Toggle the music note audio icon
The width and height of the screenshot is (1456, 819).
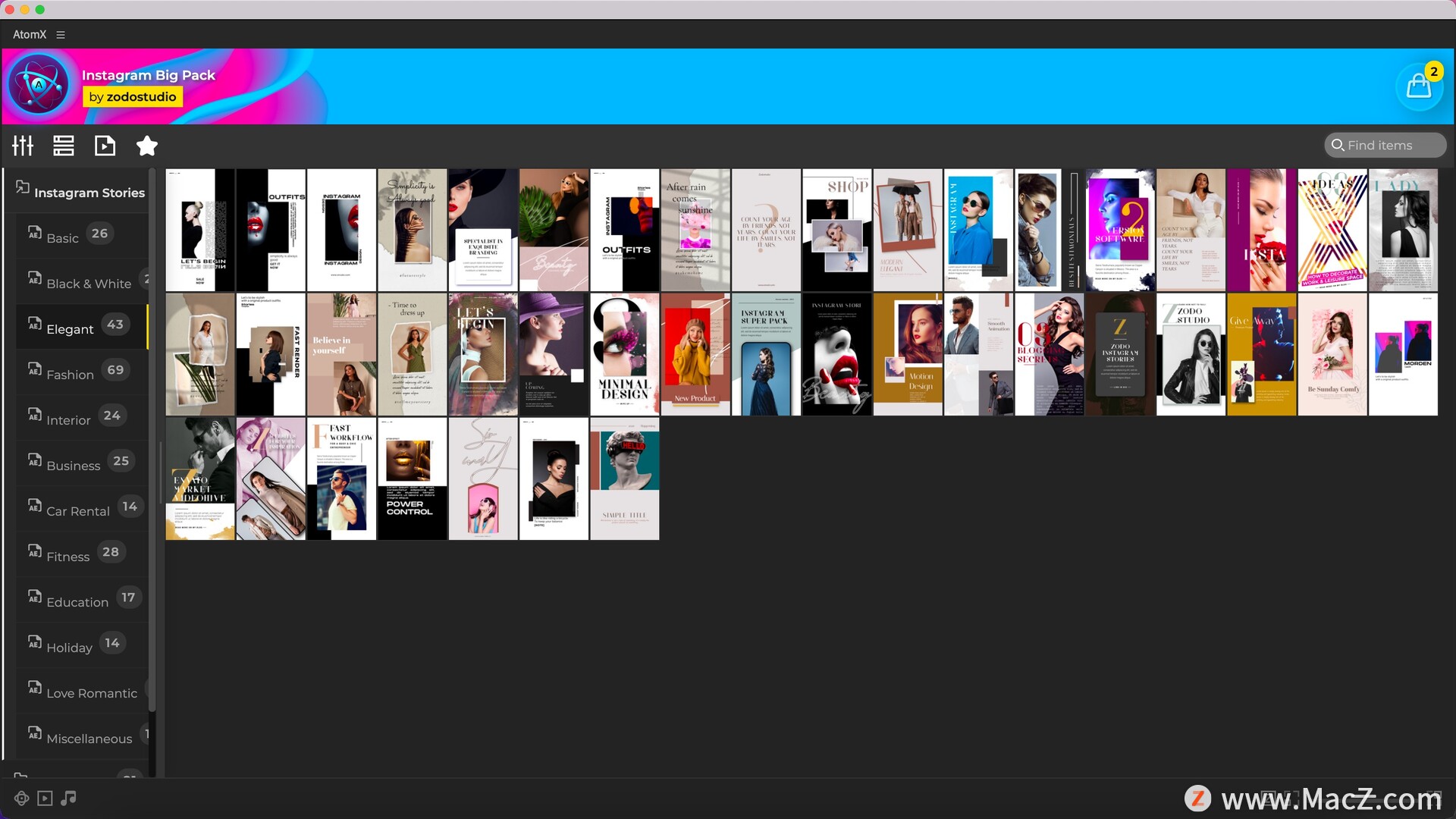tap(68, 799)
